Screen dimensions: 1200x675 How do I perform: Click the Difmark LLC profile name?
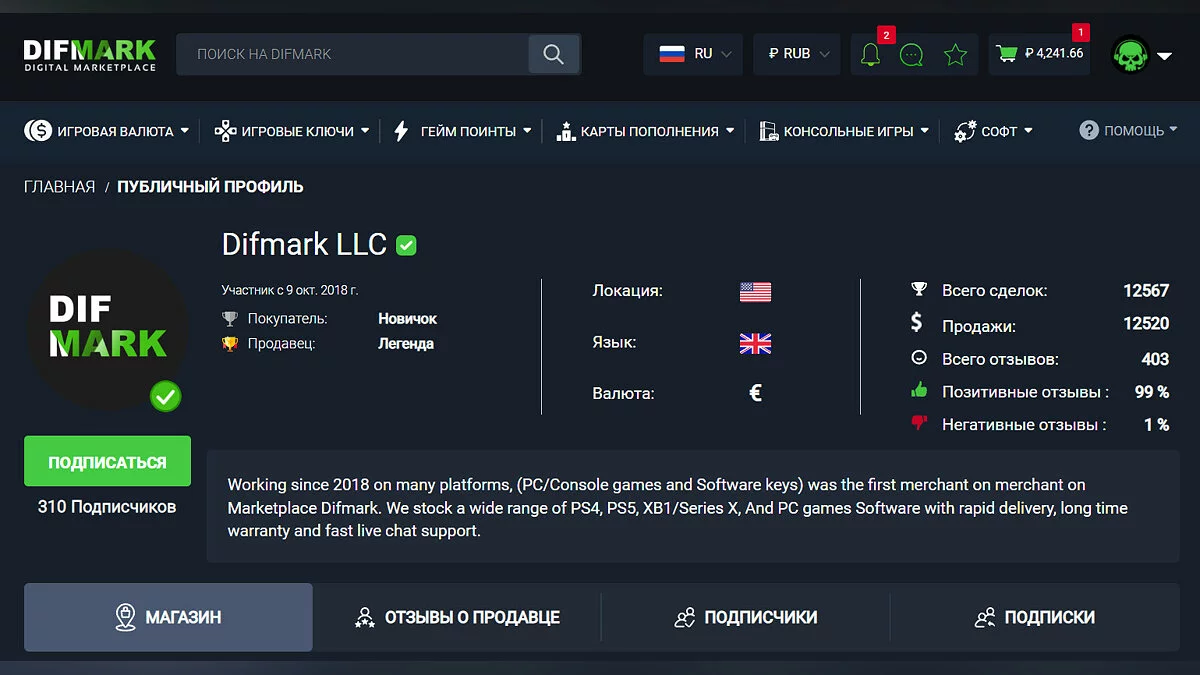click(305, 244)
